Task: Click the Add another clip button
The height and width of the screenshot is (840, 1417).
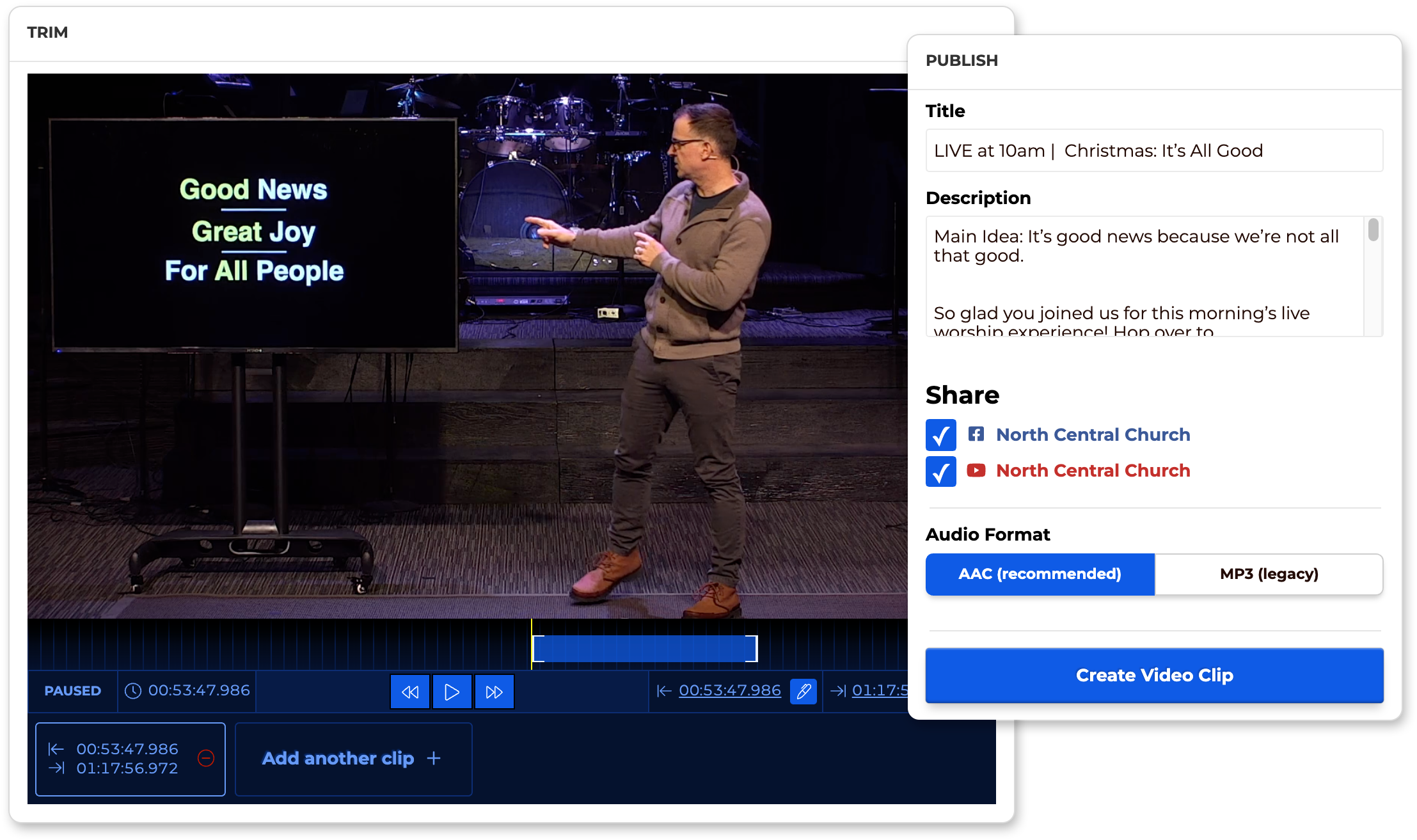Action: point(354,759)
